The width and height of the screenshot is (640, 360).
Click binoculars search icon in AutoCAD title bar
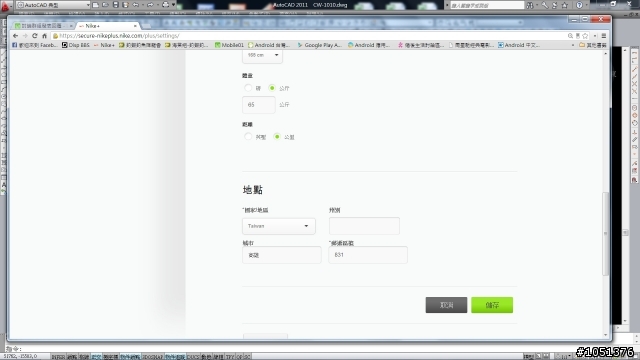(530, 5)
